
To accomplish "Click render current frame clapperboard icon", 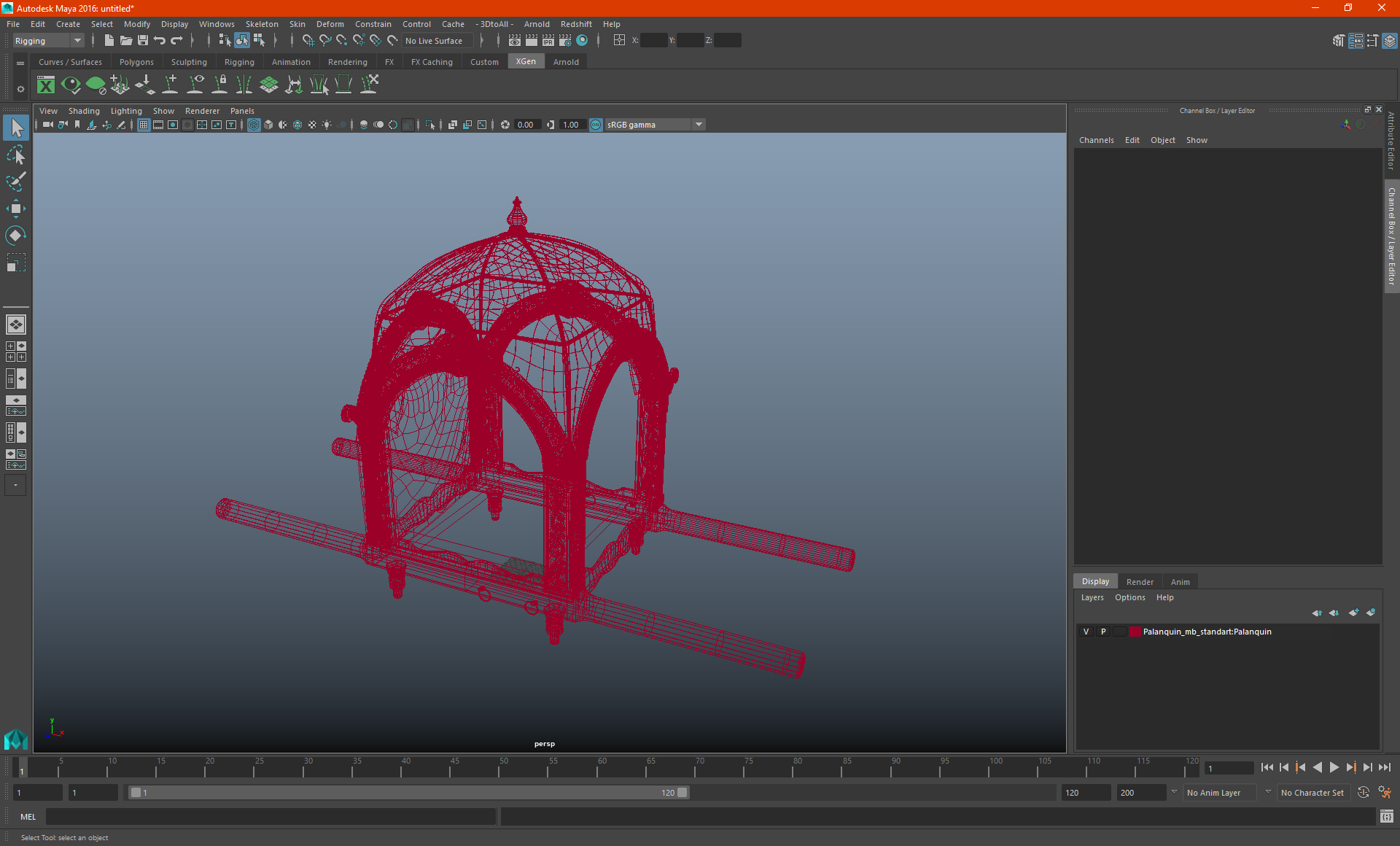I will 532,41.
